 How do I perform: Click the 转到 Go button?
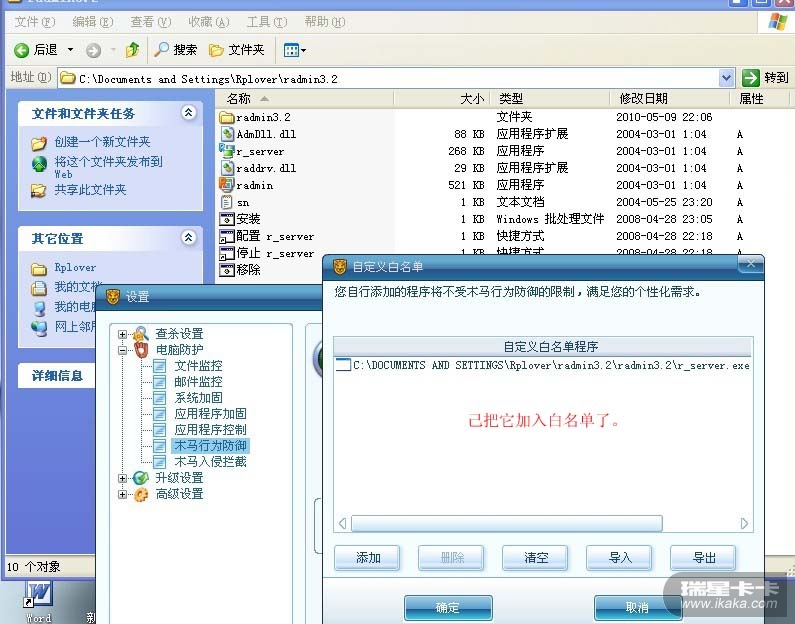coord(765,78)
